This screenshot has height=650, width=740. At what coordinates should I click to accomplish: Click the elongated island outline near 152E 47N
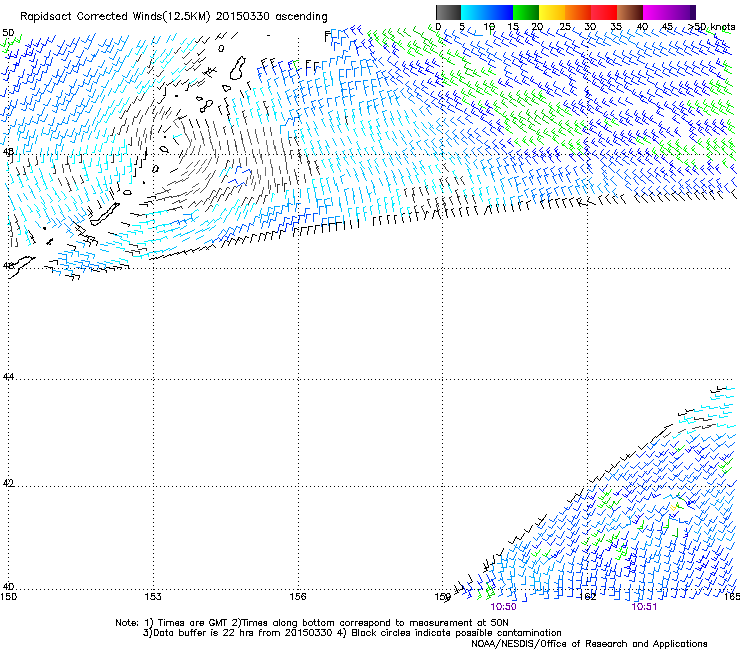coord(105,215)
